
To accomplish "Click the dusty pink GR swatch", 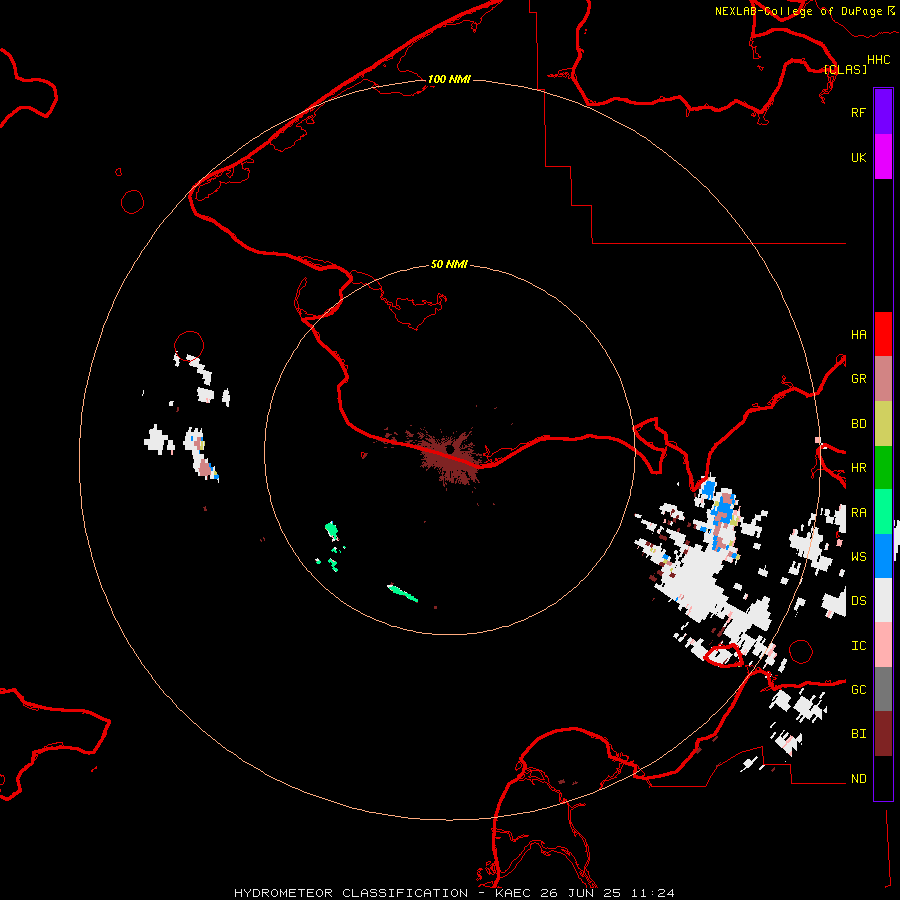I will [x=883, y=379].
